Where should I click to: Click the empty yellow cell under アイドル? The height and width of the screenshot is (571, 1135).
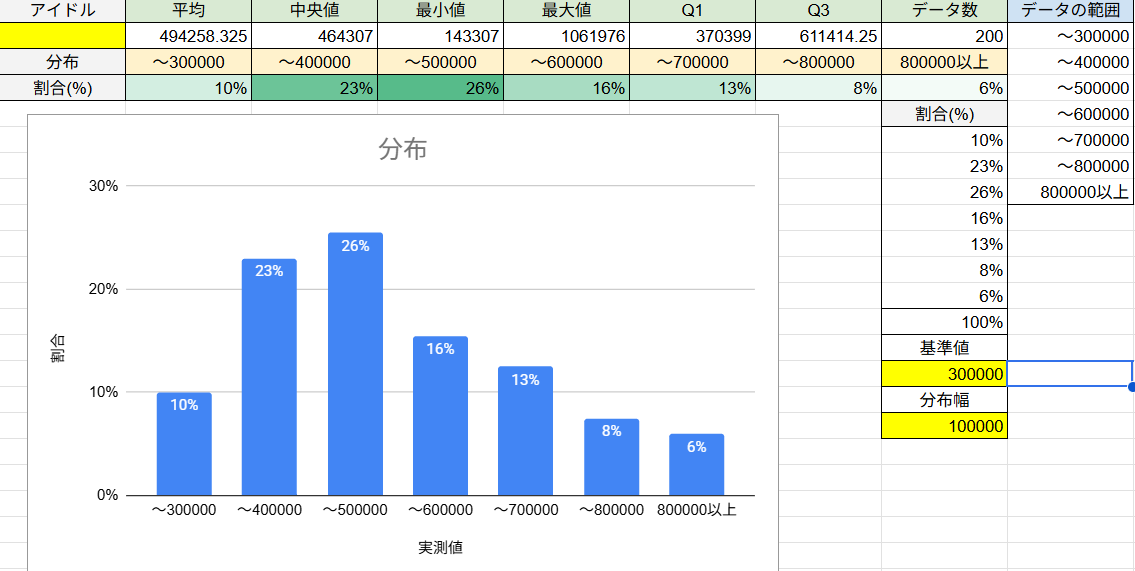pyautogui.click(x=63, y=36)
